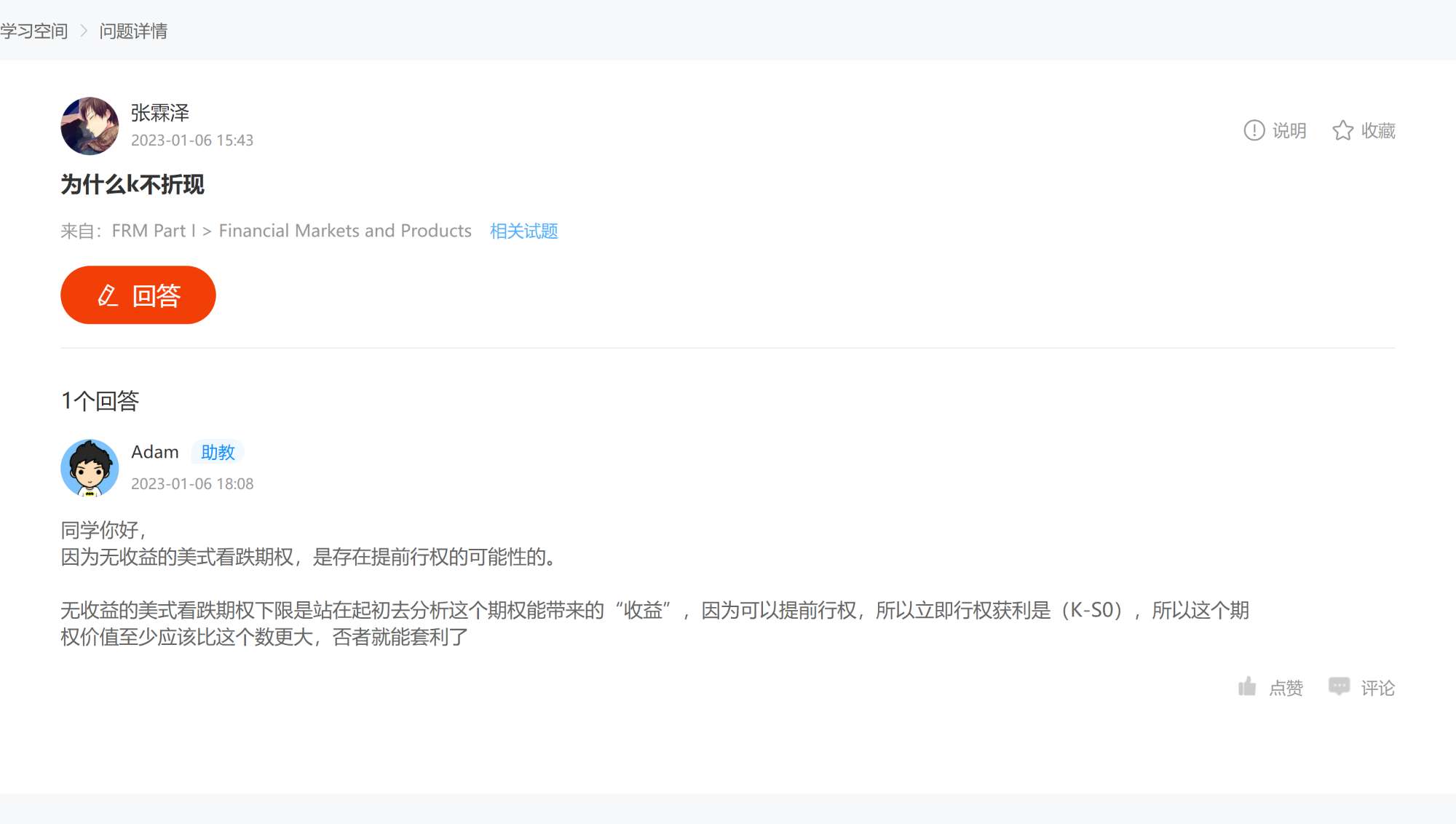The image size is (1456, 824).
Task: Go to 学习空间 breadcrumb
Action: 34,31
